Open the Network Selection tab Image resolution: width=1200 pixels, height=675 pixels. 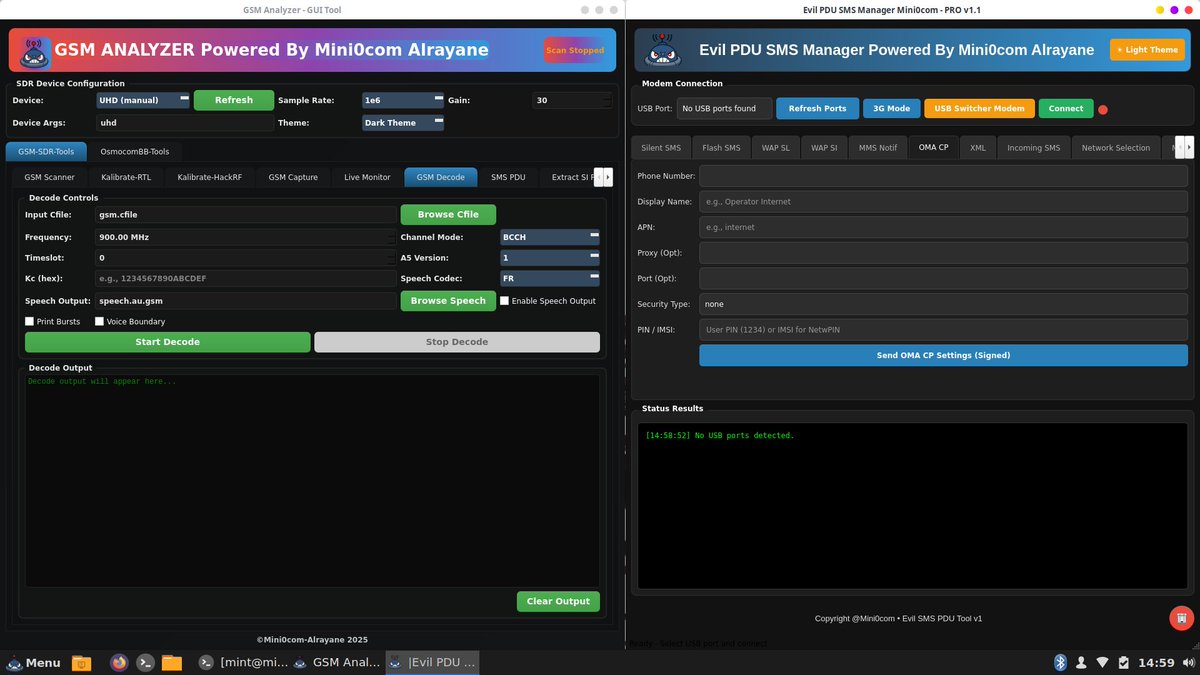coord(1116,148)
